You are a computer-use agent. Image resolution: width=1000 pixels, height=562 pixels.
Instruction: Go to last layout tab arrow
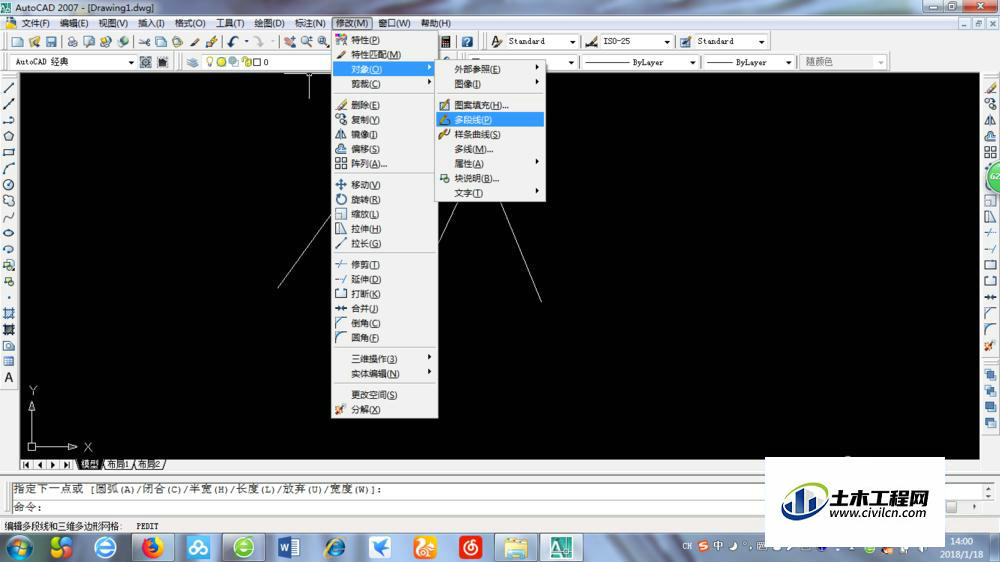(x=66, y=465)
